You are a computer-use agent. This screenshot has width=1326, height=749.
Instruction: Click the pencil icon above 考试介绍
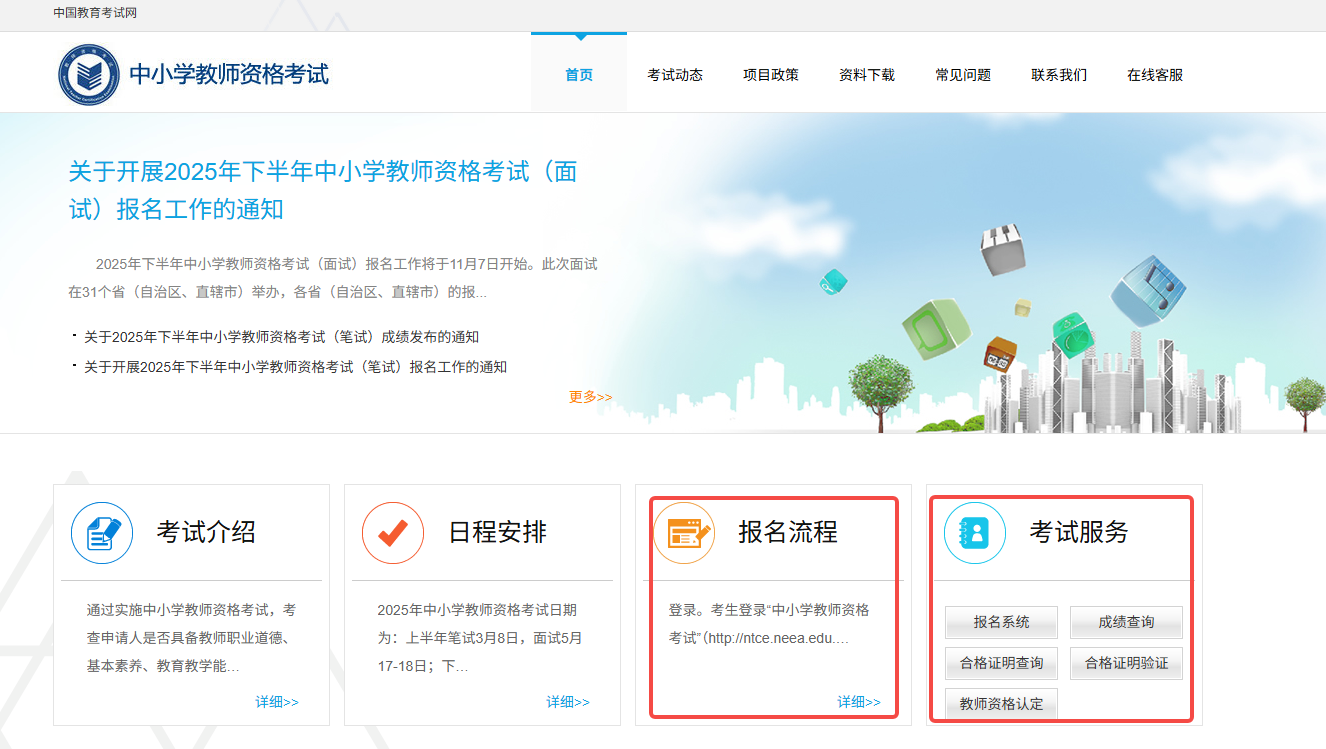click(101, 533)
